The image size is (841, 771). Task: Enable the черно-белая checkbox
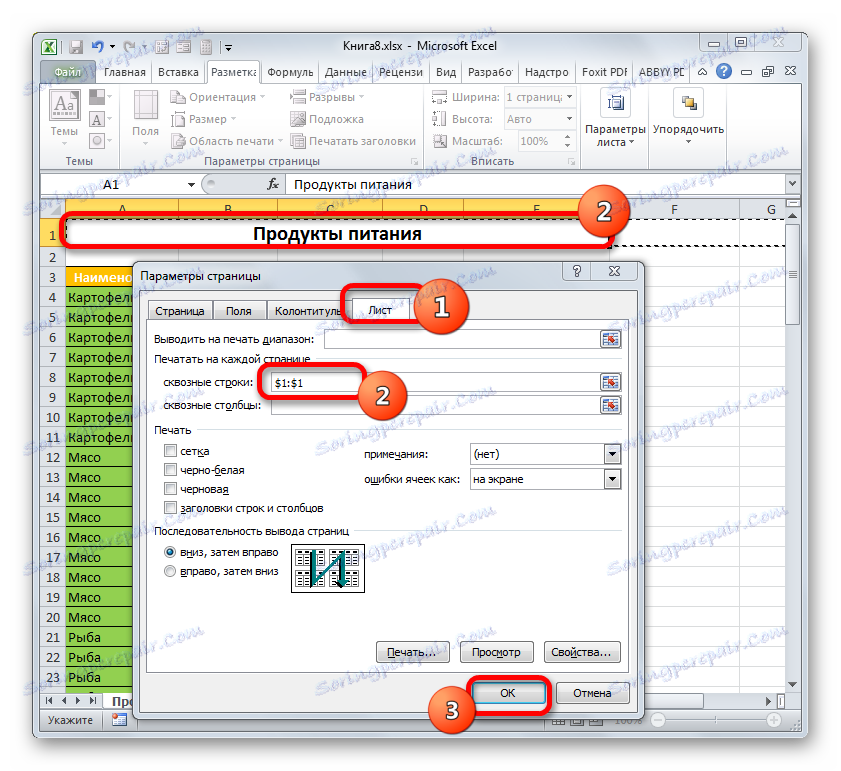(x=170, y=470)
